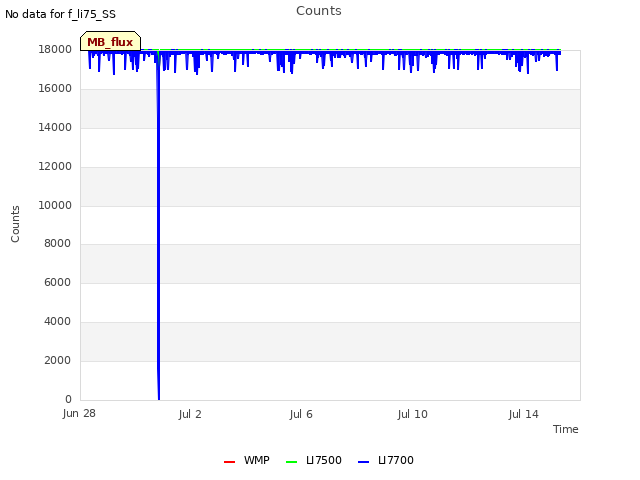The width and height of the screenshot is (640, 480).
Task: Click the green LI7500 legend swatch
Action: pyautogui.click(x=291, y=462)
